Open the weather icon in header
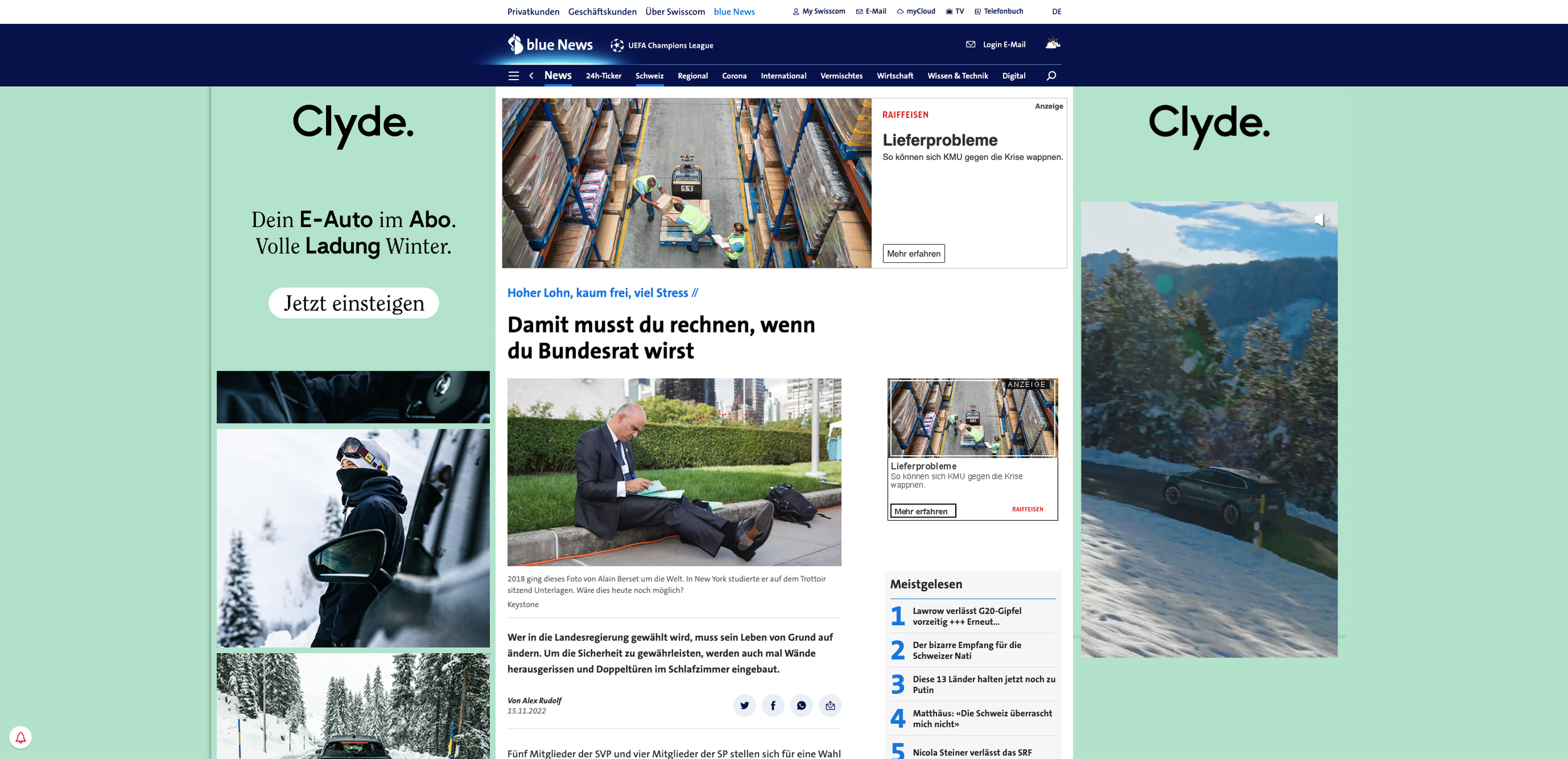 1052,44
